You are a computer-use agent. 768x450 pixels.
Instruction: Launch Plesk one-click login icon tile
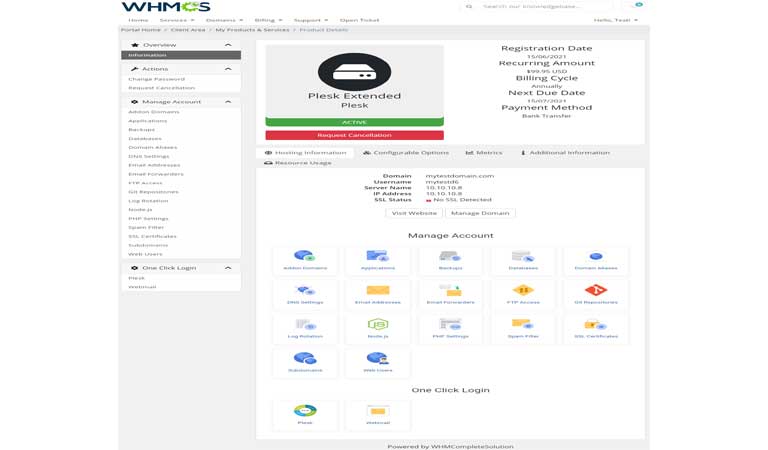coord(305,415)
